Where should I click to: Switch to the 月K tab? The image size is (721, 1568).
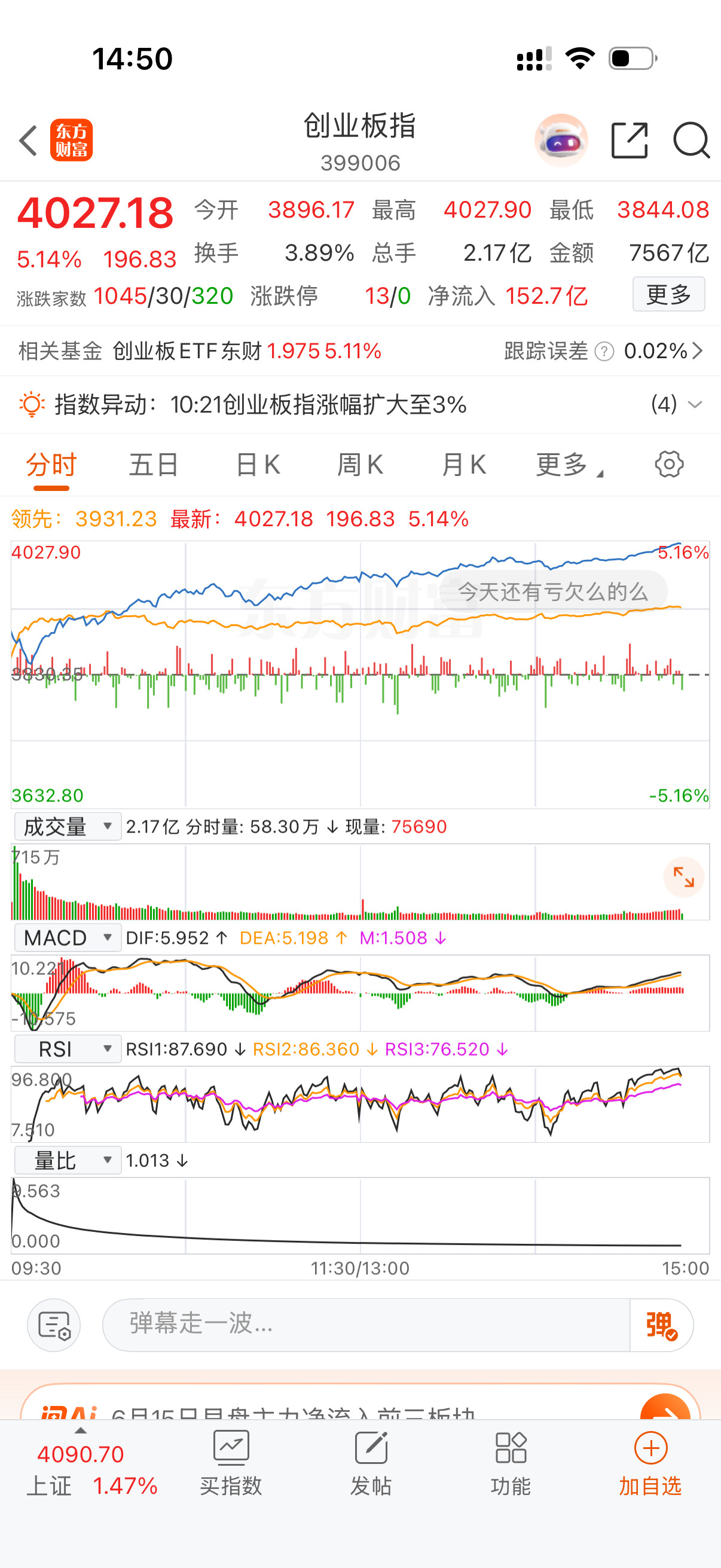click(x=464, y=465)
